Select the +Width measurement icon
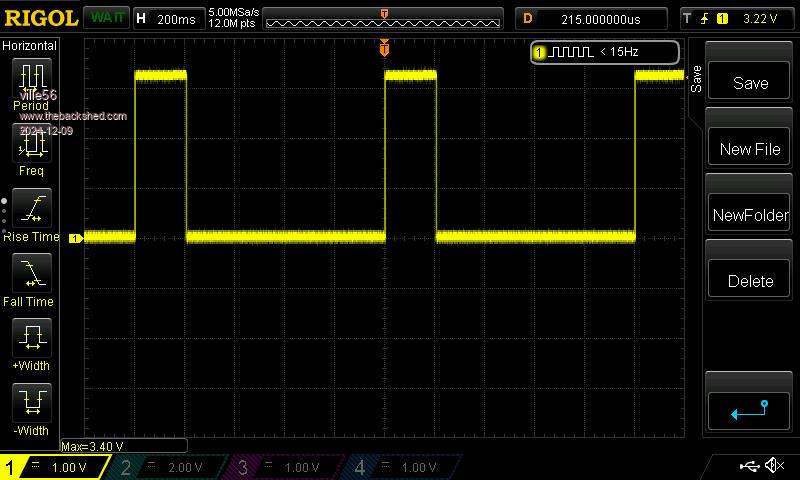This screenshot has width=800, height=480. coord(31,338)
